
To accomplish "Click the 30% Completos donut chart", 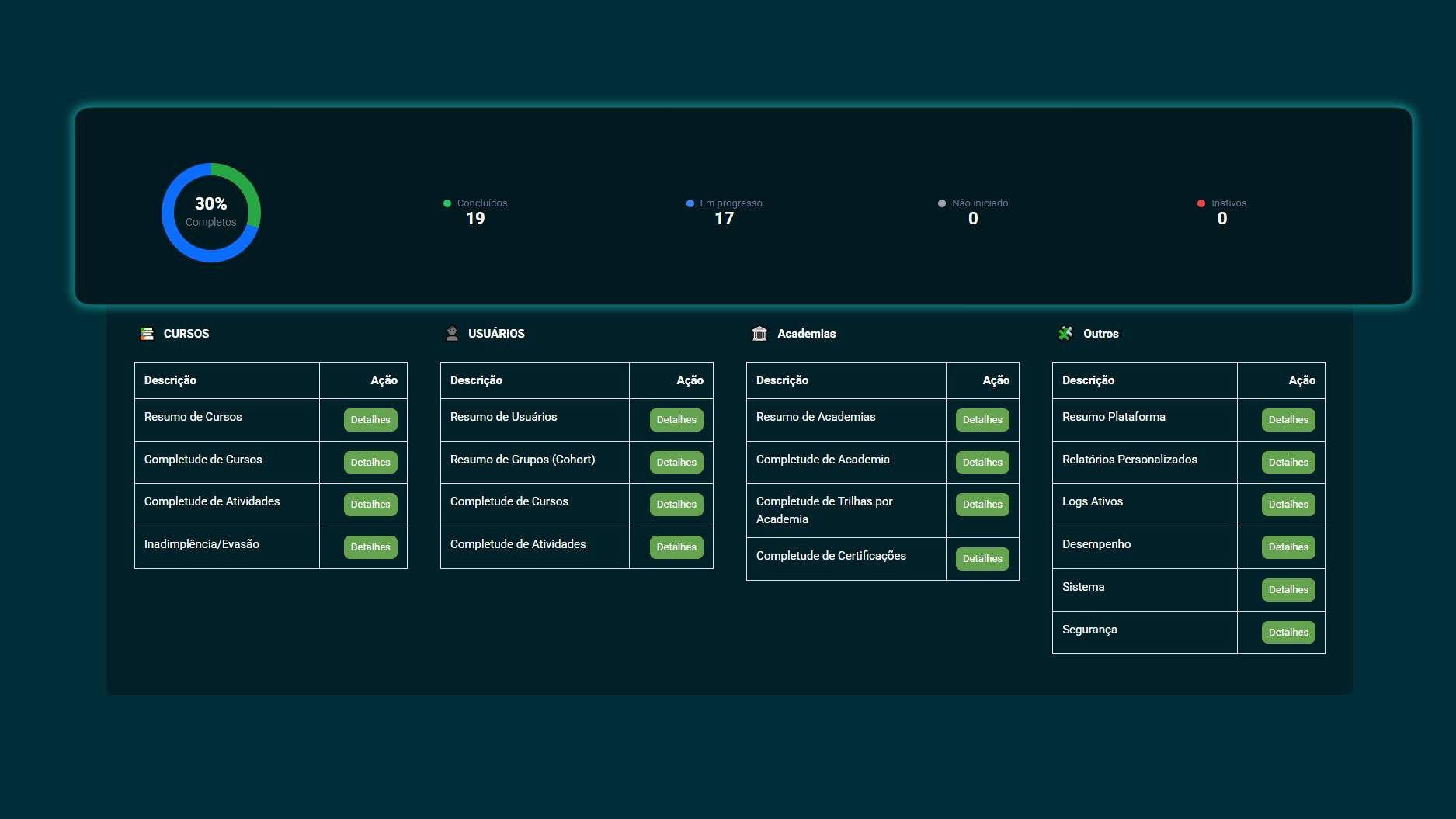I will (211, 213).
